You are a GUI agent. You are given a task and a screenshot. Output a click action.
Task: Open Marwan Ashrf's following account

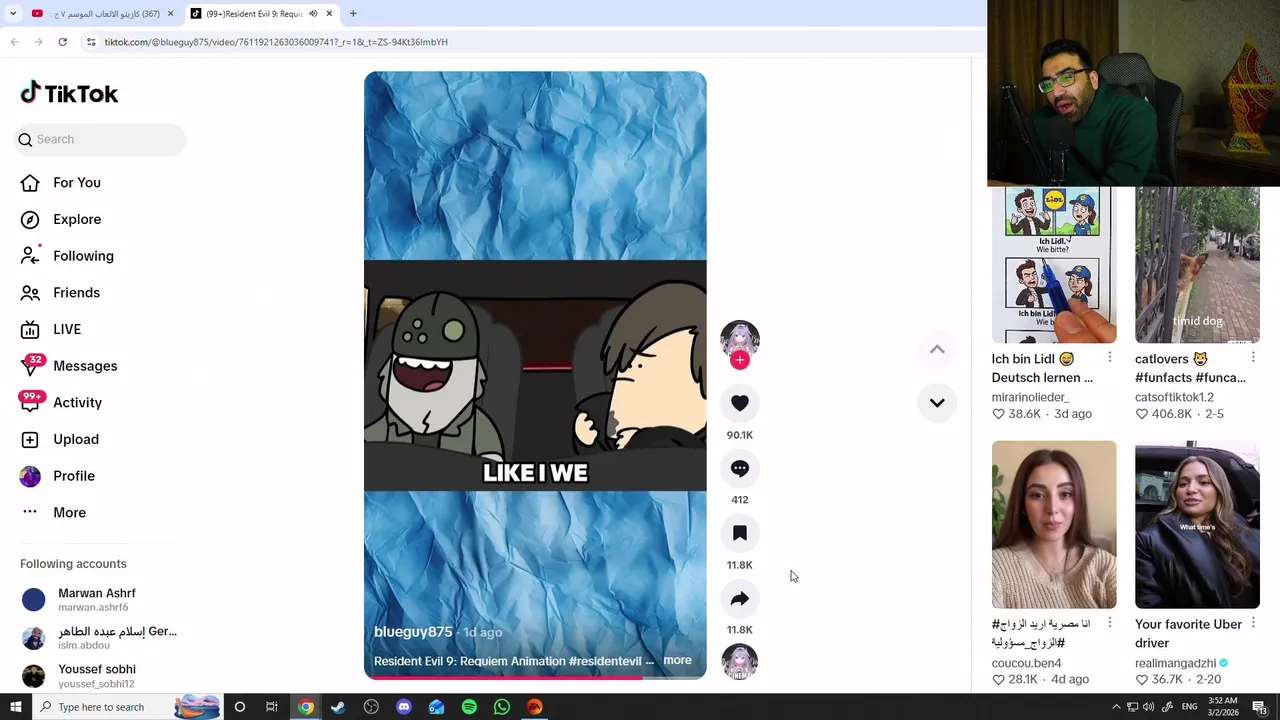tap(97, 599)
